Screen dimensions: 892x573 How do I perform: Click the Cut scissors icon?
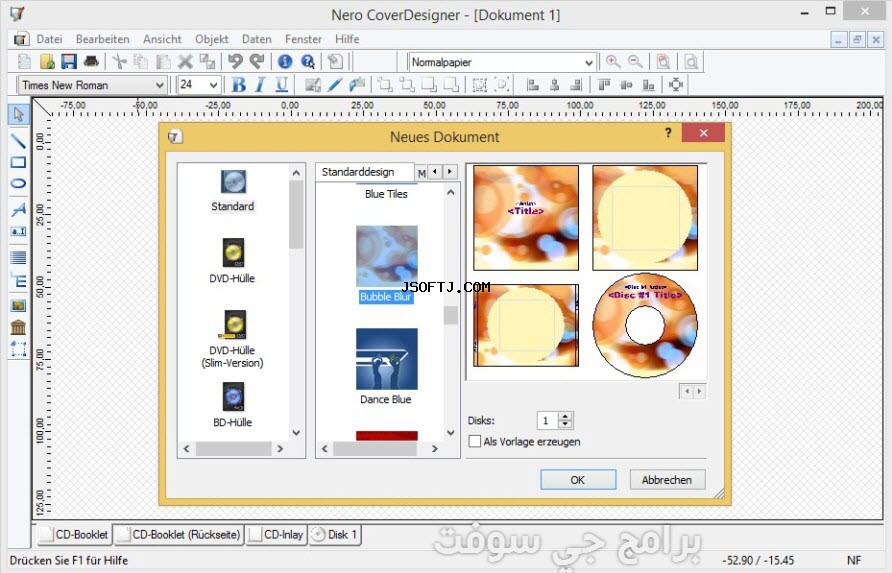[119, 61]
